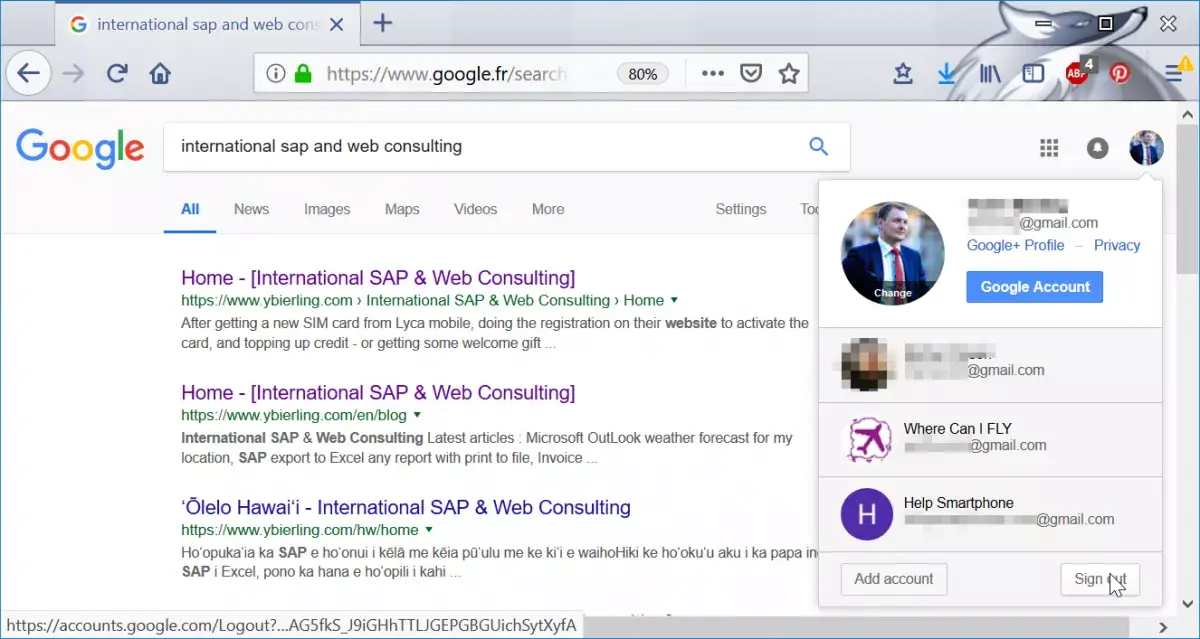Open the Library view
The height and width of the screenshot is (639, 1200).
(990, 73)
